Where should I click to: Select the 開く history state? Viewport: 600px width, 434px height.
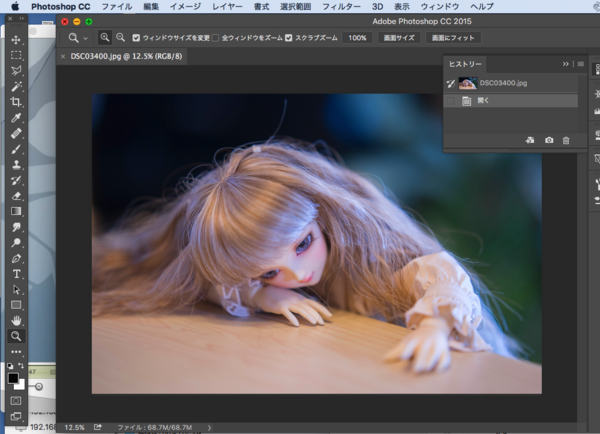[x=511, y=101]
